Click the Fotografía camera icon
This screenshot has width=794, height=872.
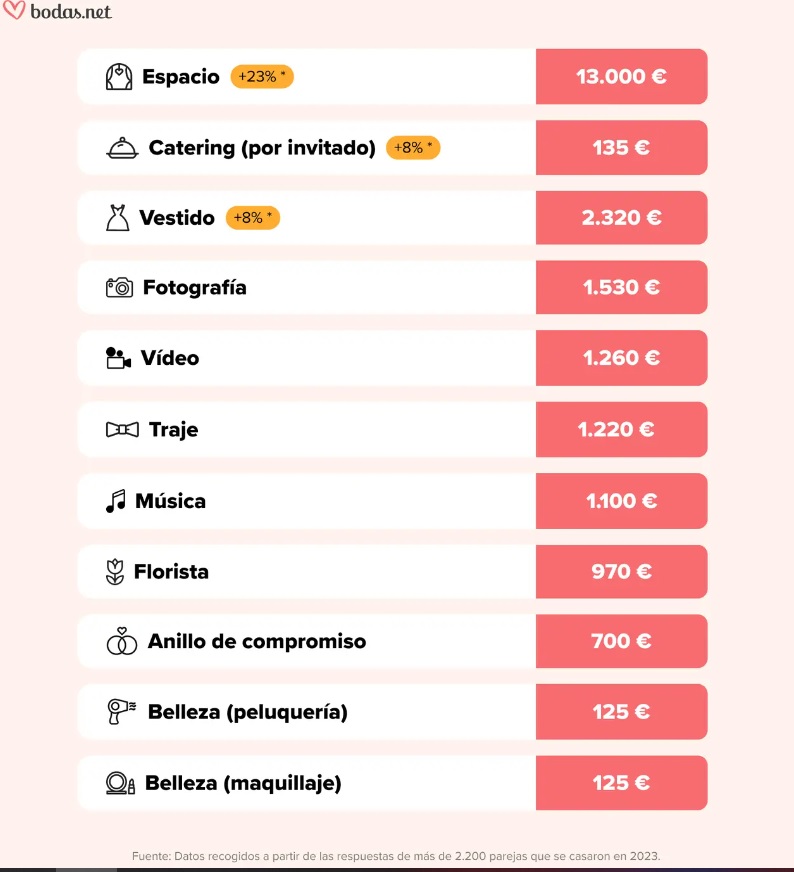click(x=119, y=288)
